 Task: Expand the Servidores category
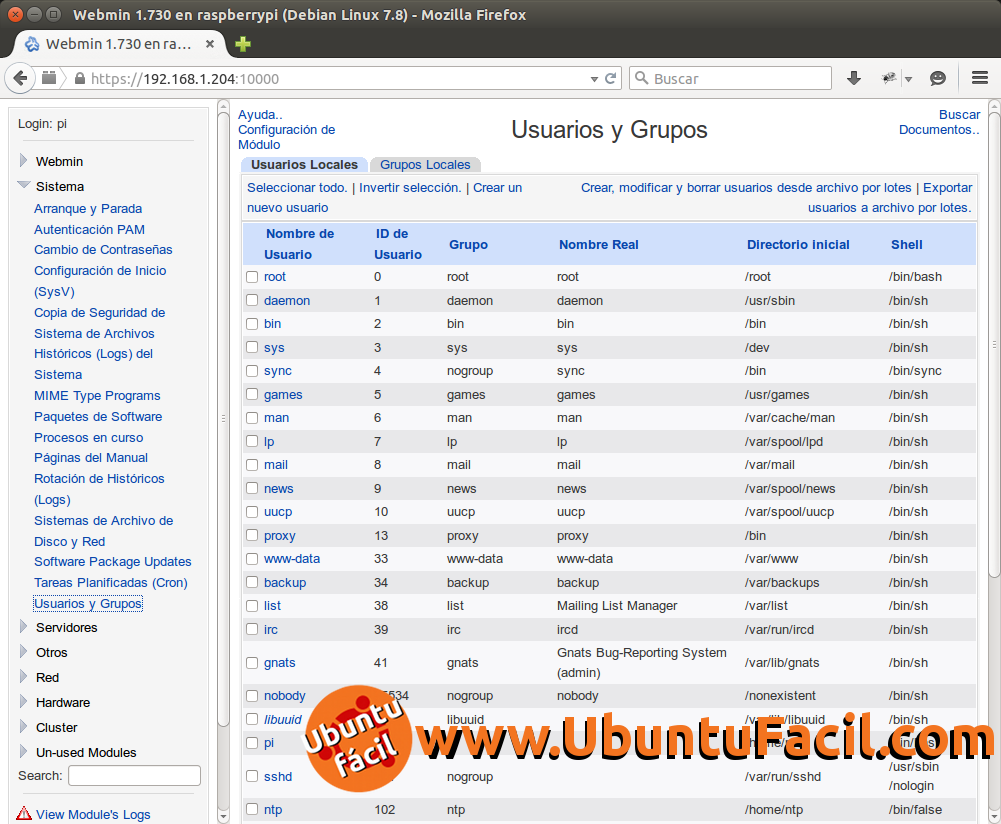pos(24,627)
